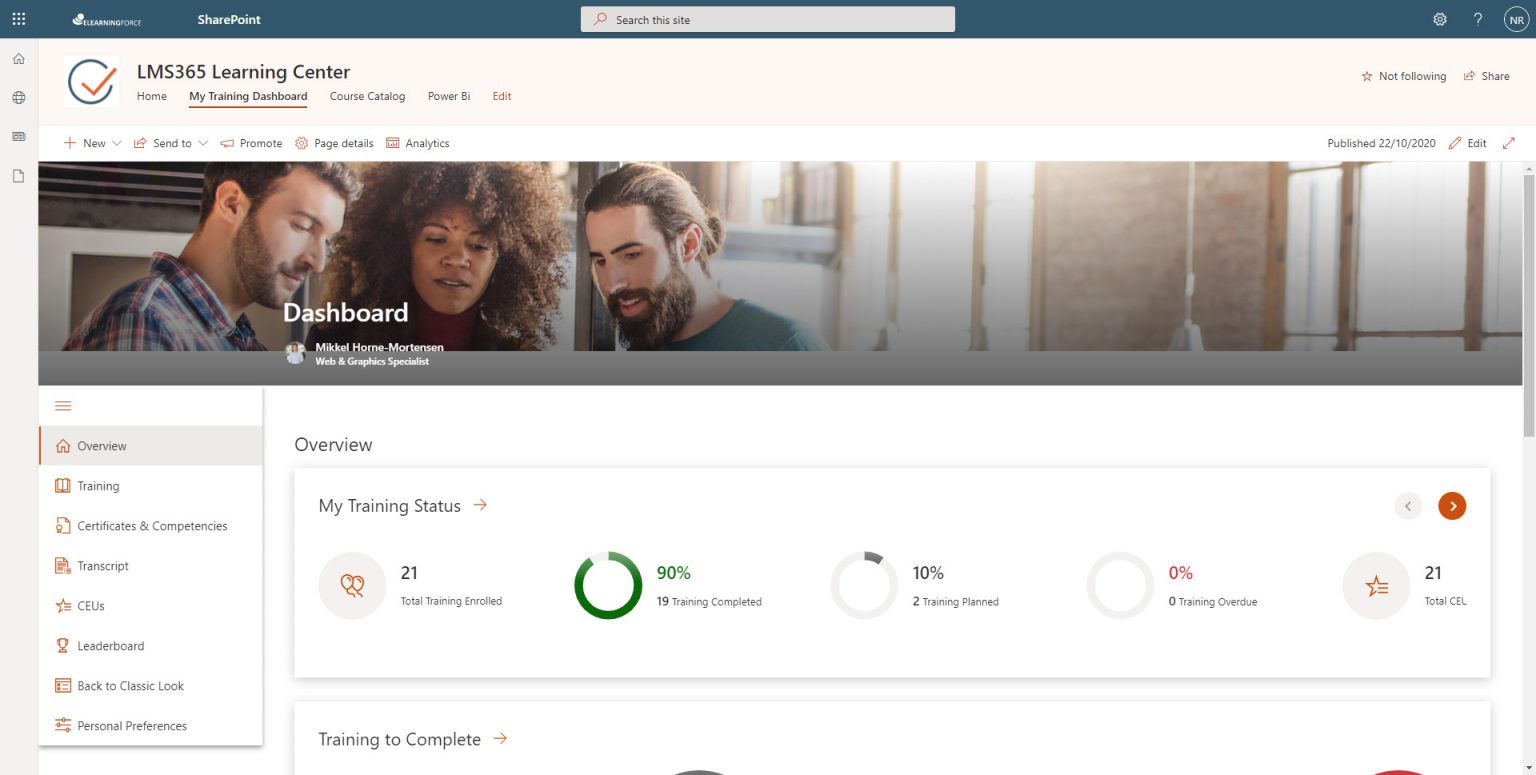This screenshot has width=1536, height=775.
Task: Click the plus icon beside New
Action: pos(70,143)
